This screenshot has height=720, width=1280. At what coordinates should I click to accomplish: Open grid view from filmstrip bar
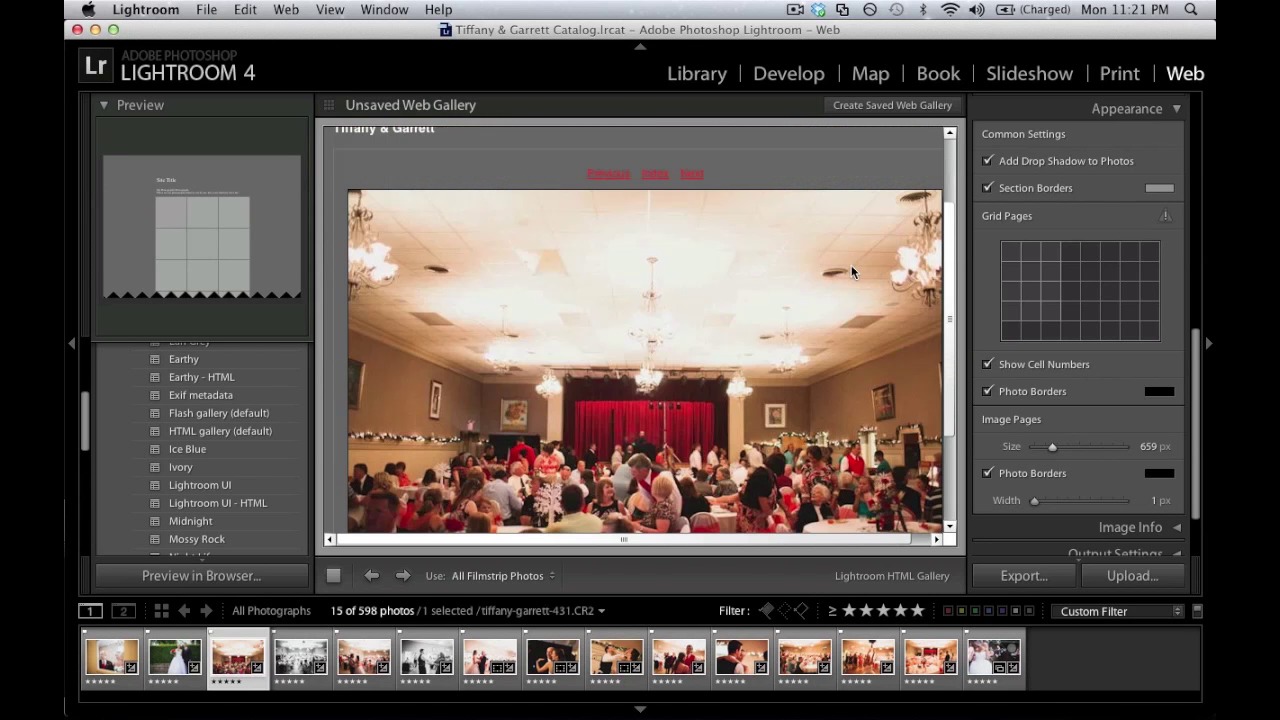coord(161,611)
